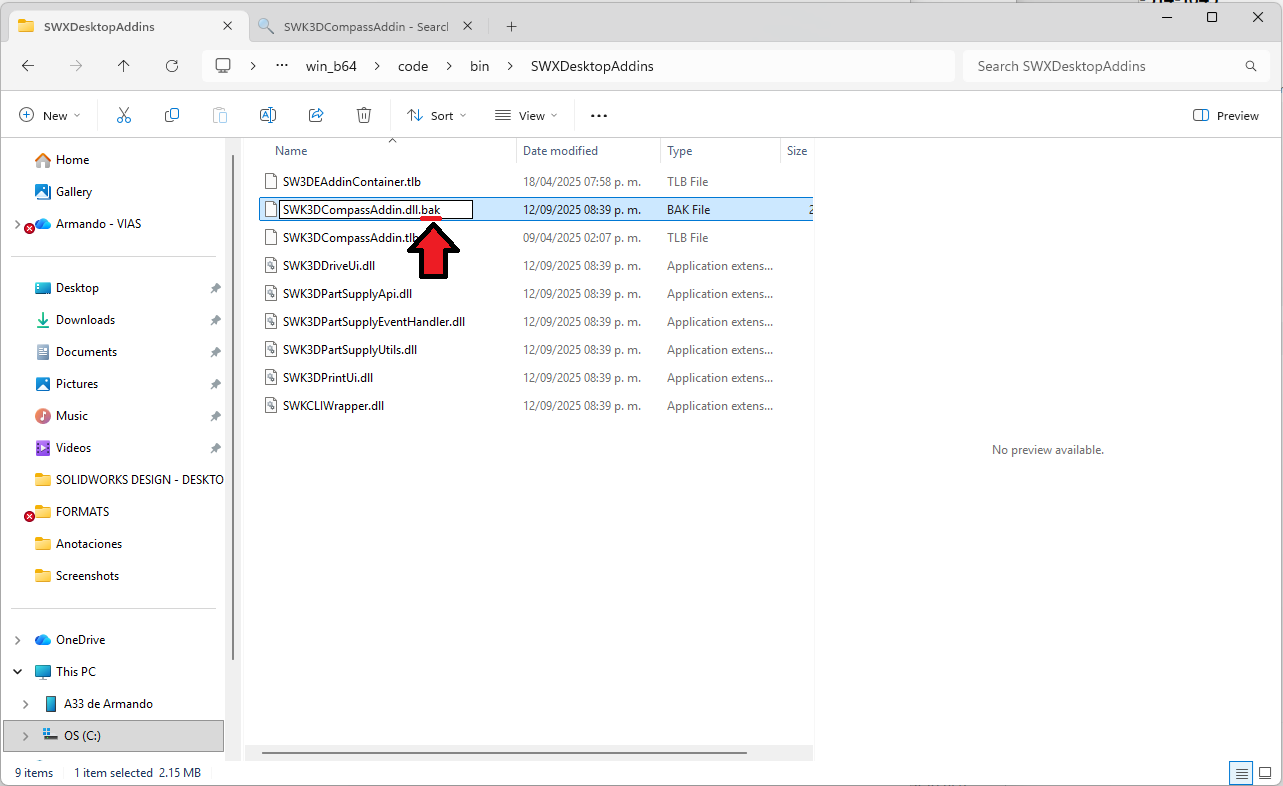
Task: Click the Copy icon in toolbar
Action: pyautogui.click(x=172, y=116)
